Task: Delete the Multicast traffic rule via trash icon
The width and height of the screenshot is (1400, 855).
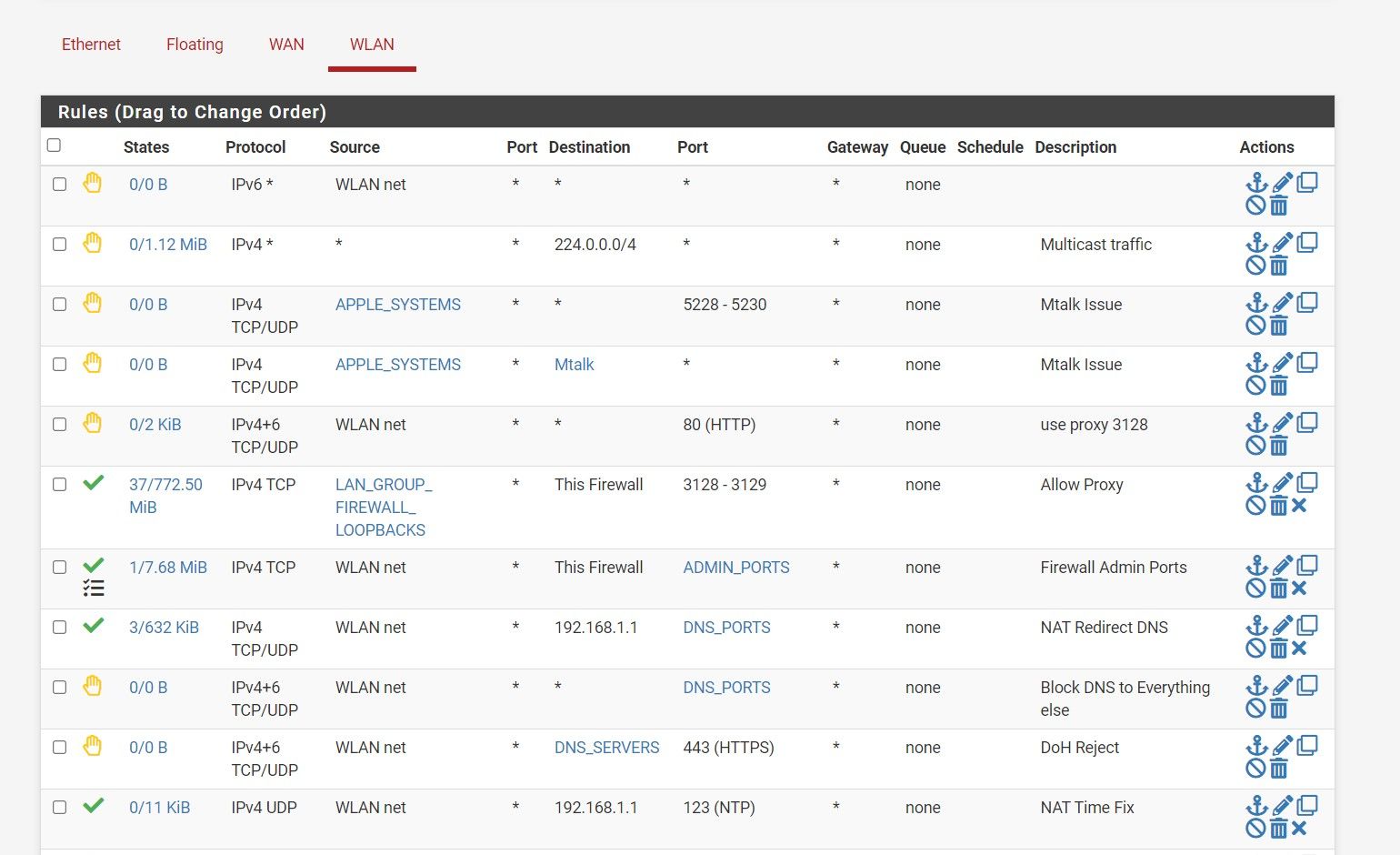Action: pos(1279,266)
